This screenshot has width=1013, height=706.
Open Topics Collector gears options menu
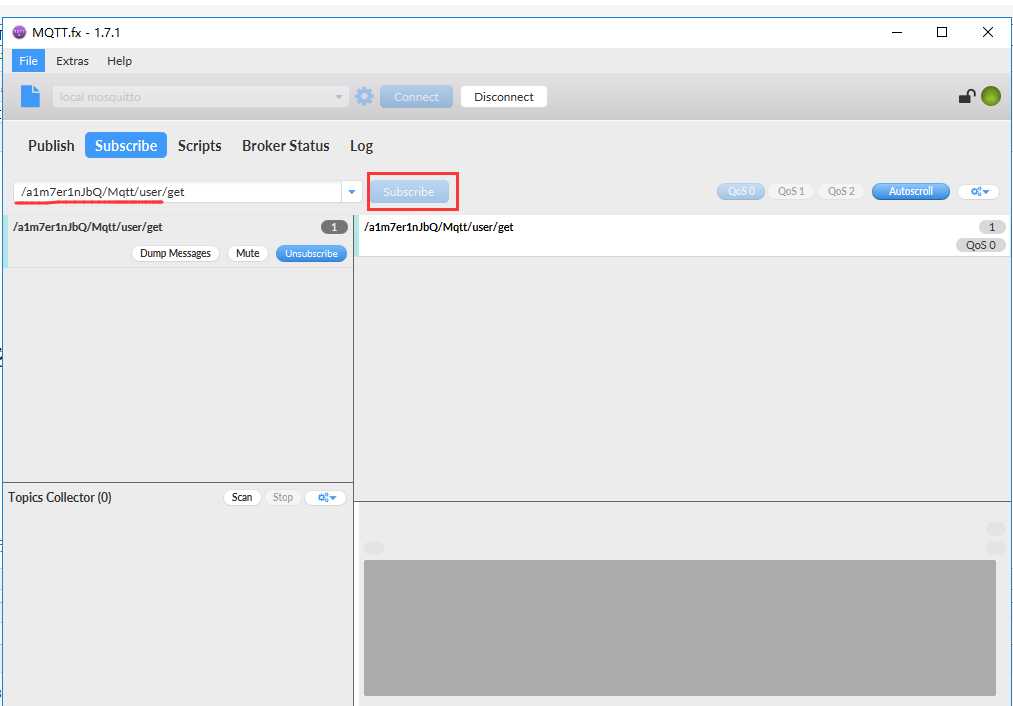[326, 497]
